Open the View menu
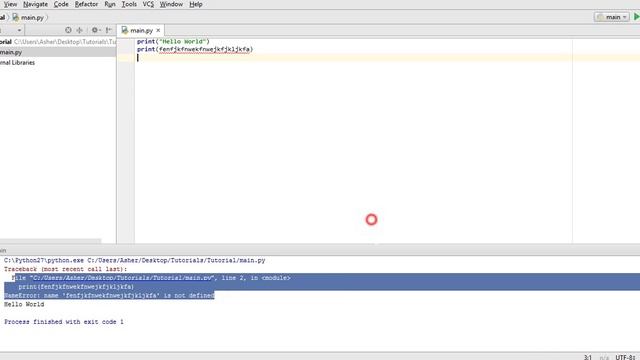 10,4
